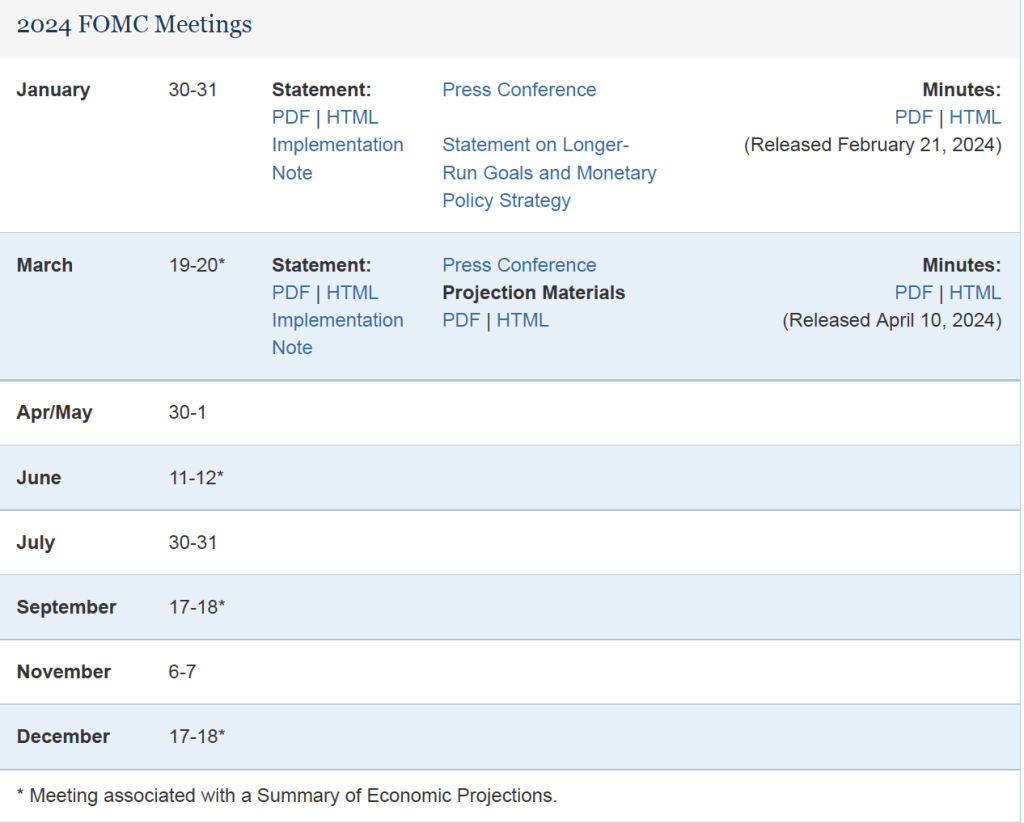The image size is (1024, 823).
Task: Click the Summary of Economic Projections footnote
Action: 287,796
